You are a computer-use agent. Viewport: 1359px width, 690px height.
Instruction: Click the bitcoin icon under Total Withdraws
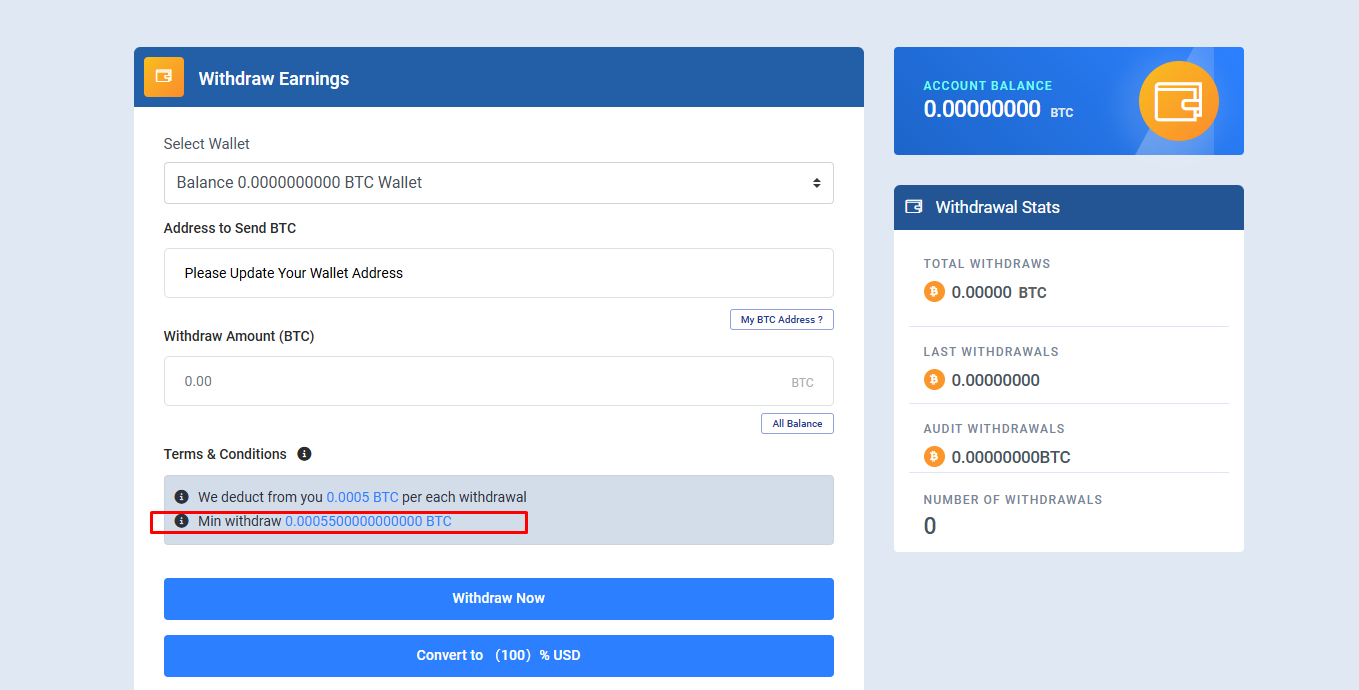tap(934, 292)
